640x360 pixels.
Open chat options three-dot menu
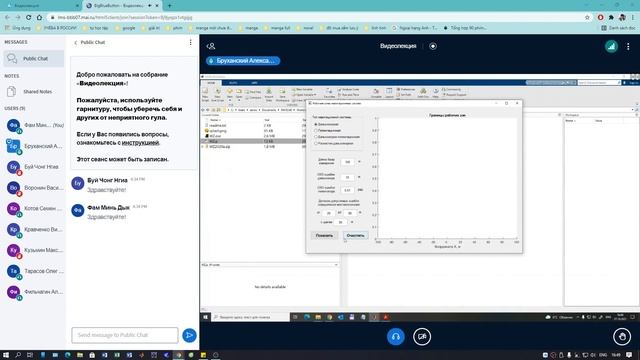pyautogui.click(x=190, y=42)
